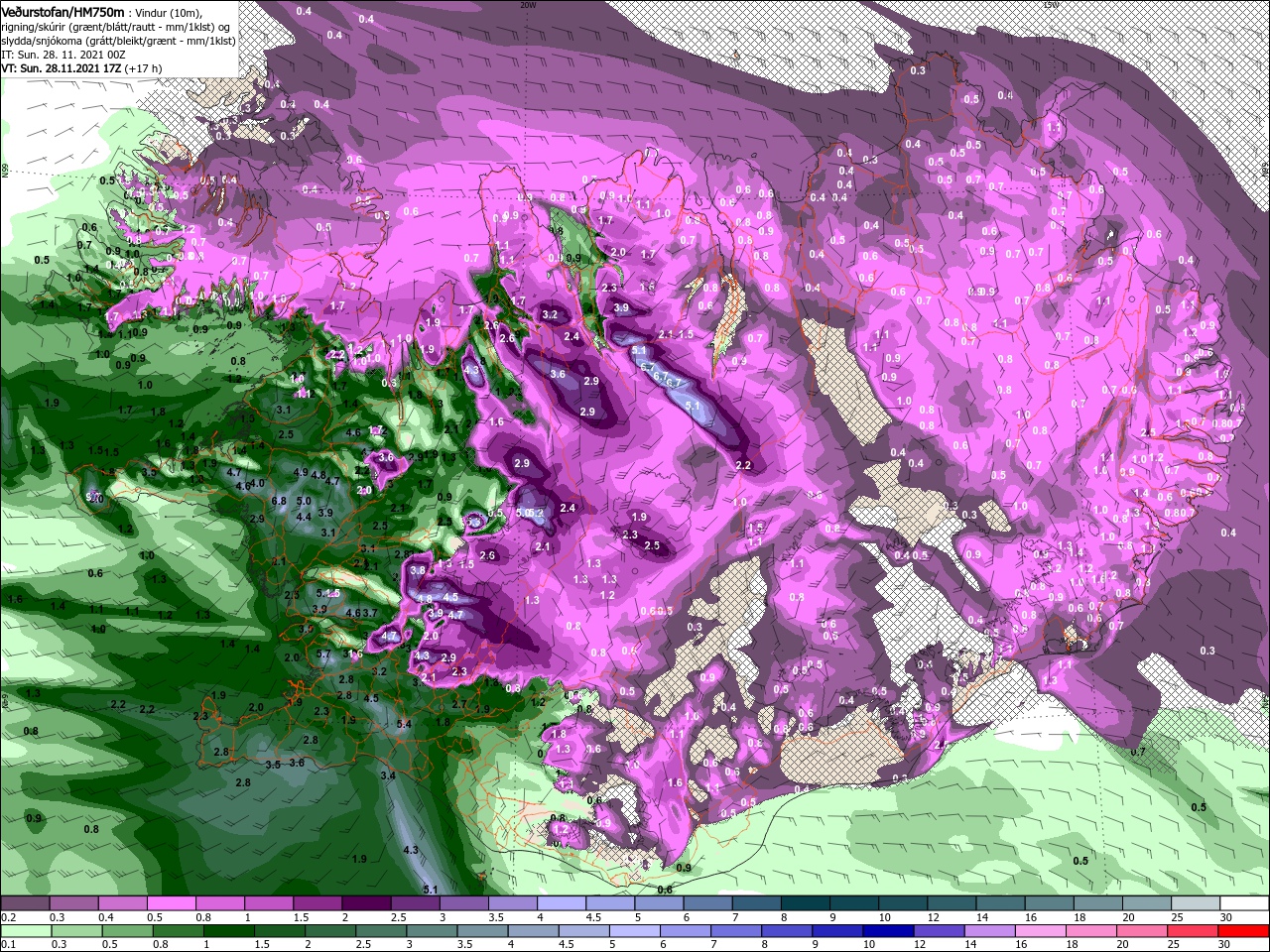Click the '5.7' precipitation value on the map

click(x=322, y=654)
